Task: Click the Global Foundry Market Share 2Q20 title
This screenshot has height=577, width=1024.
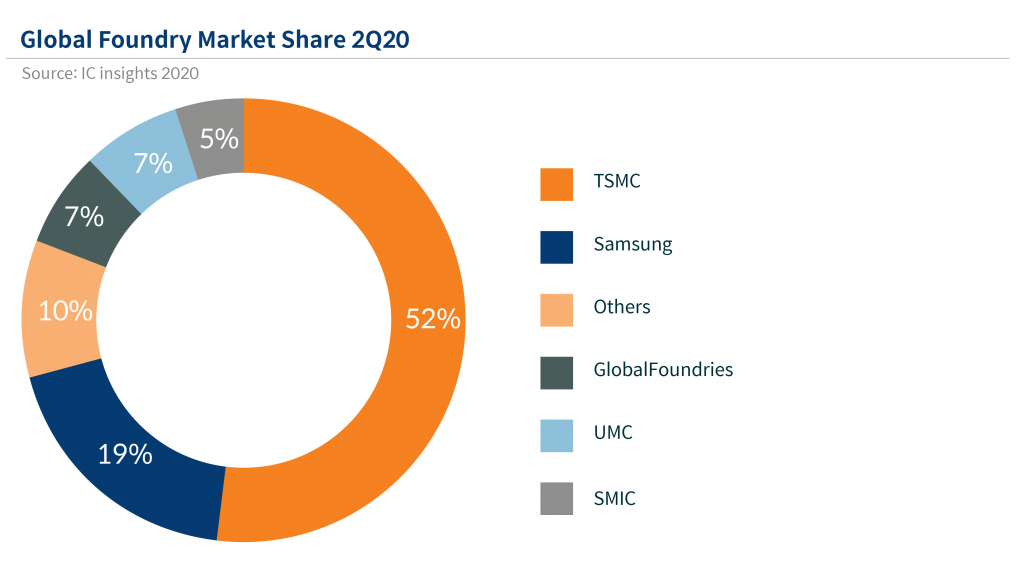Action: pos(214,39)
